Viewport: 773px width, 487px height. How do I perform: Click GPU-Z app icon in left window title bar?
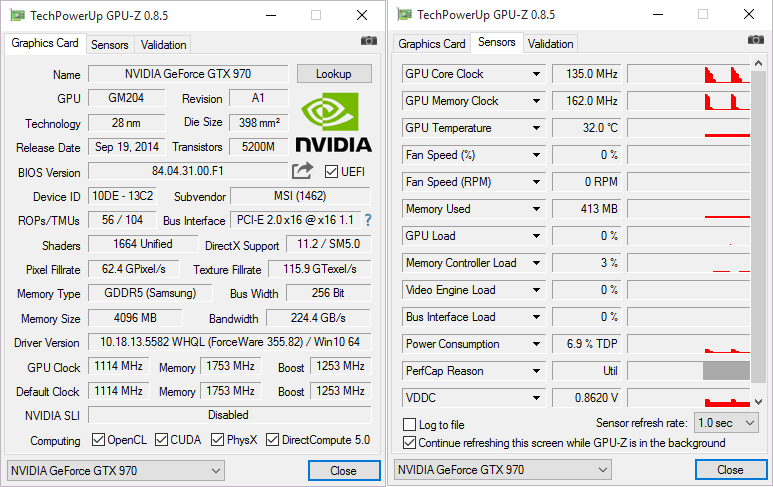[18, 16]
